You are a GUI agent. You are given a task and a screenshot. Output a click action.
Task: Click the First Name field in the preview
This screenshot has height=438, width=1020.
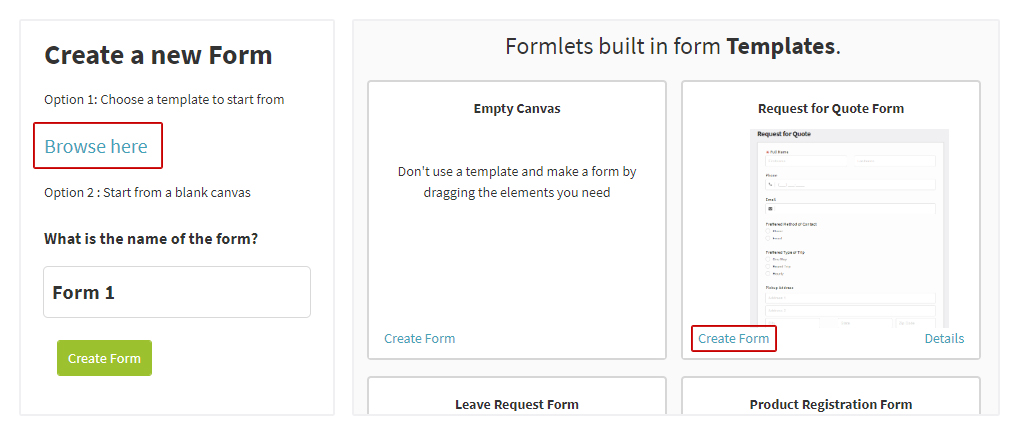pos(806,161)
